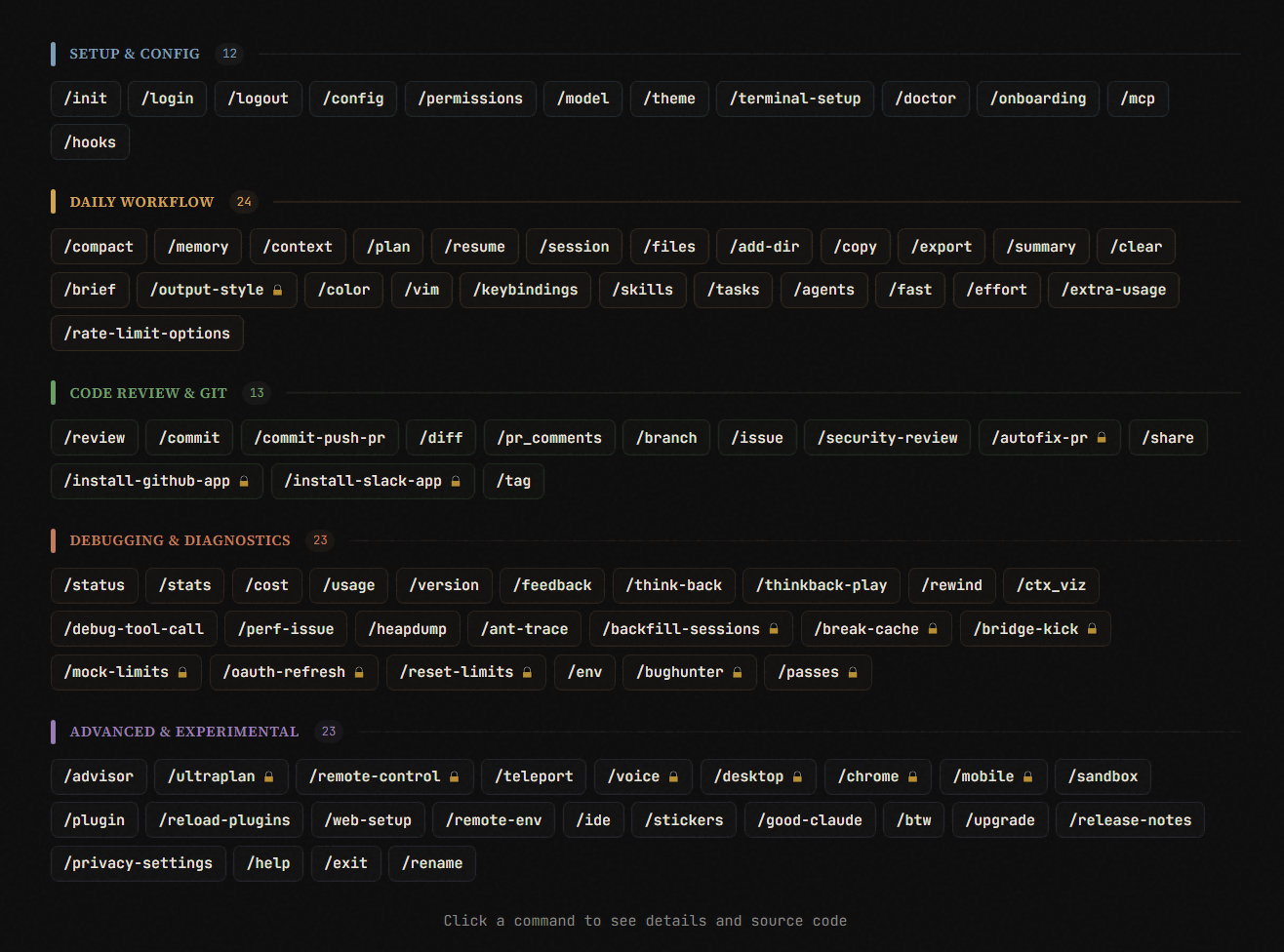Click the lock icon on /voice chip
Viewport: 1284px width, 952px height.
pos(673,777)
